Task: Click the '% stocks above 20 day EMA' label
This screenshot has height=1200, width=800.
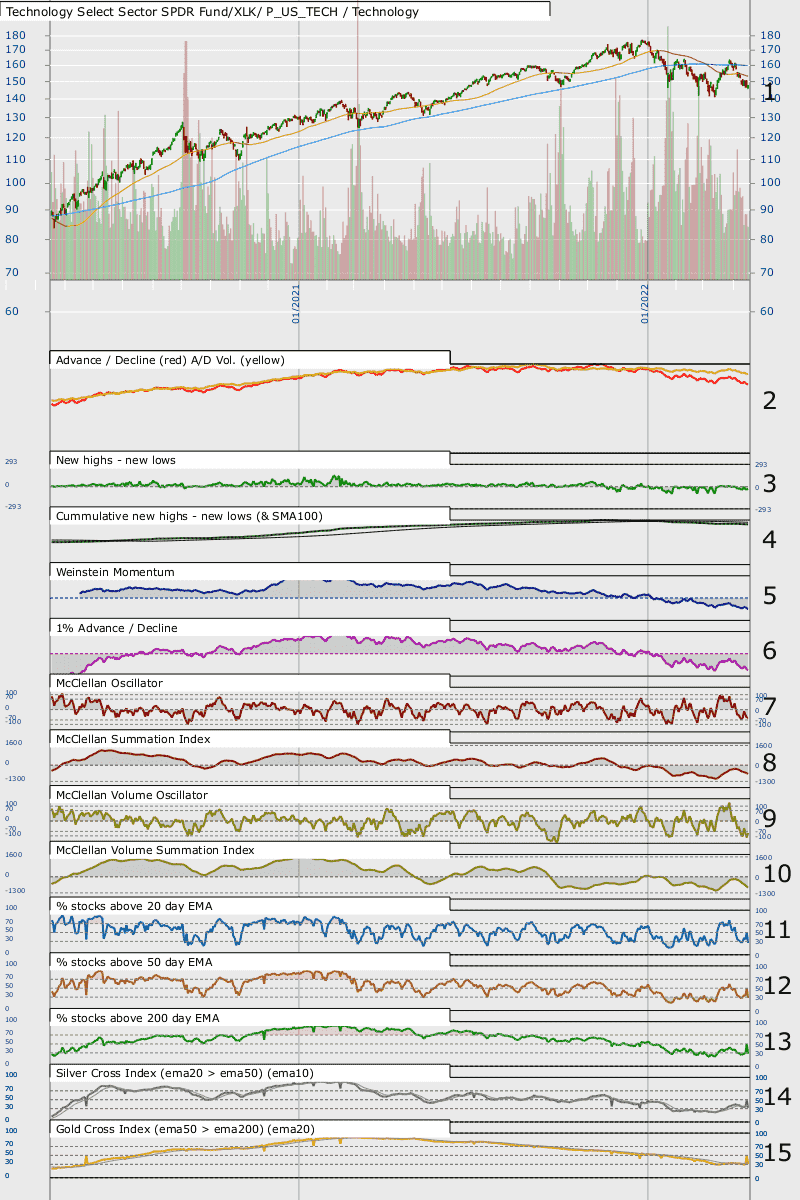Action: pos(134,906)
